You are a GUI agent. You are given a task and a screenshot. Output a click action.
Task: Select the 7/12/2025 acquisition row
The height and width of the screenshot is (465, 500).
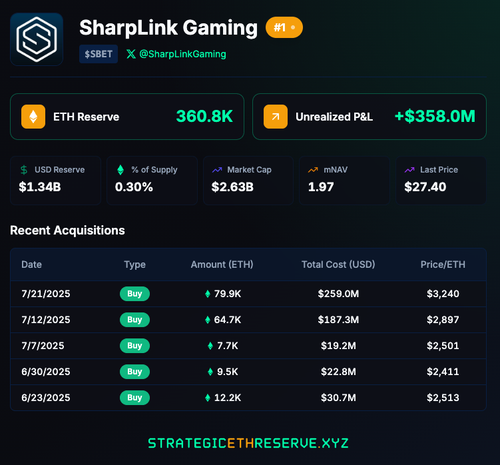tap(248, 320)
